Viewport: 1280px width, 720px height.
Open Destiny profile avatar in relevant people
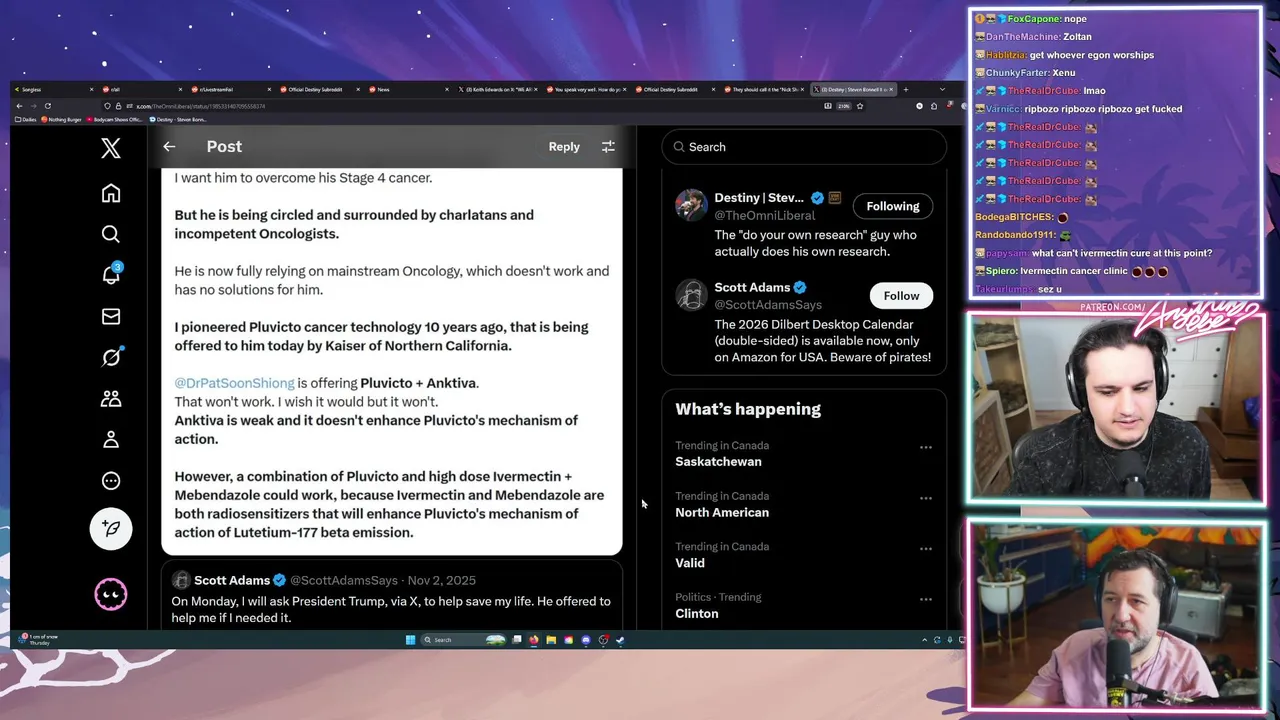[x=691, y=205]
